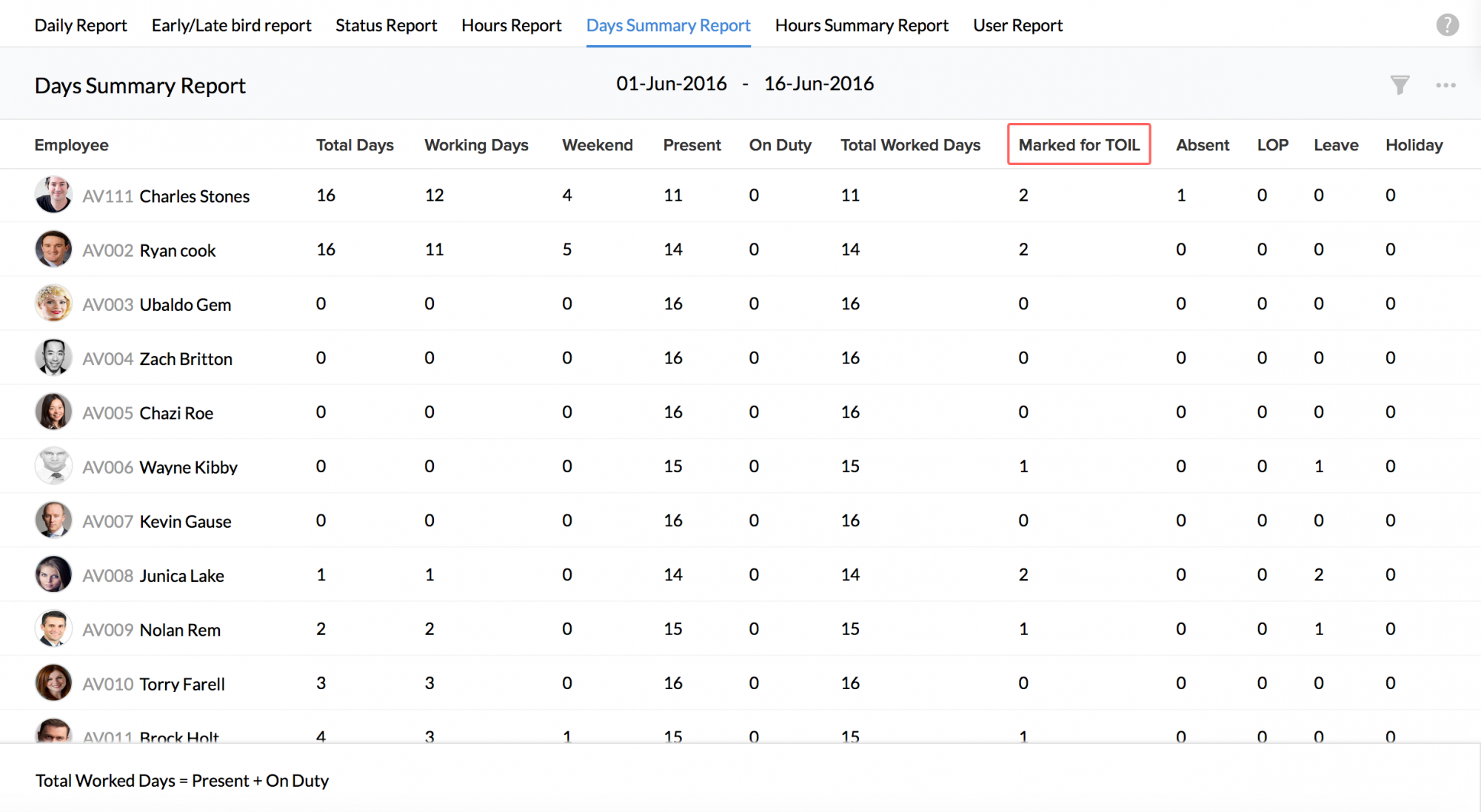Click Ryan cook's avatar picture
This screenshot has height=812, width=1481.
[x=53, y=249]
